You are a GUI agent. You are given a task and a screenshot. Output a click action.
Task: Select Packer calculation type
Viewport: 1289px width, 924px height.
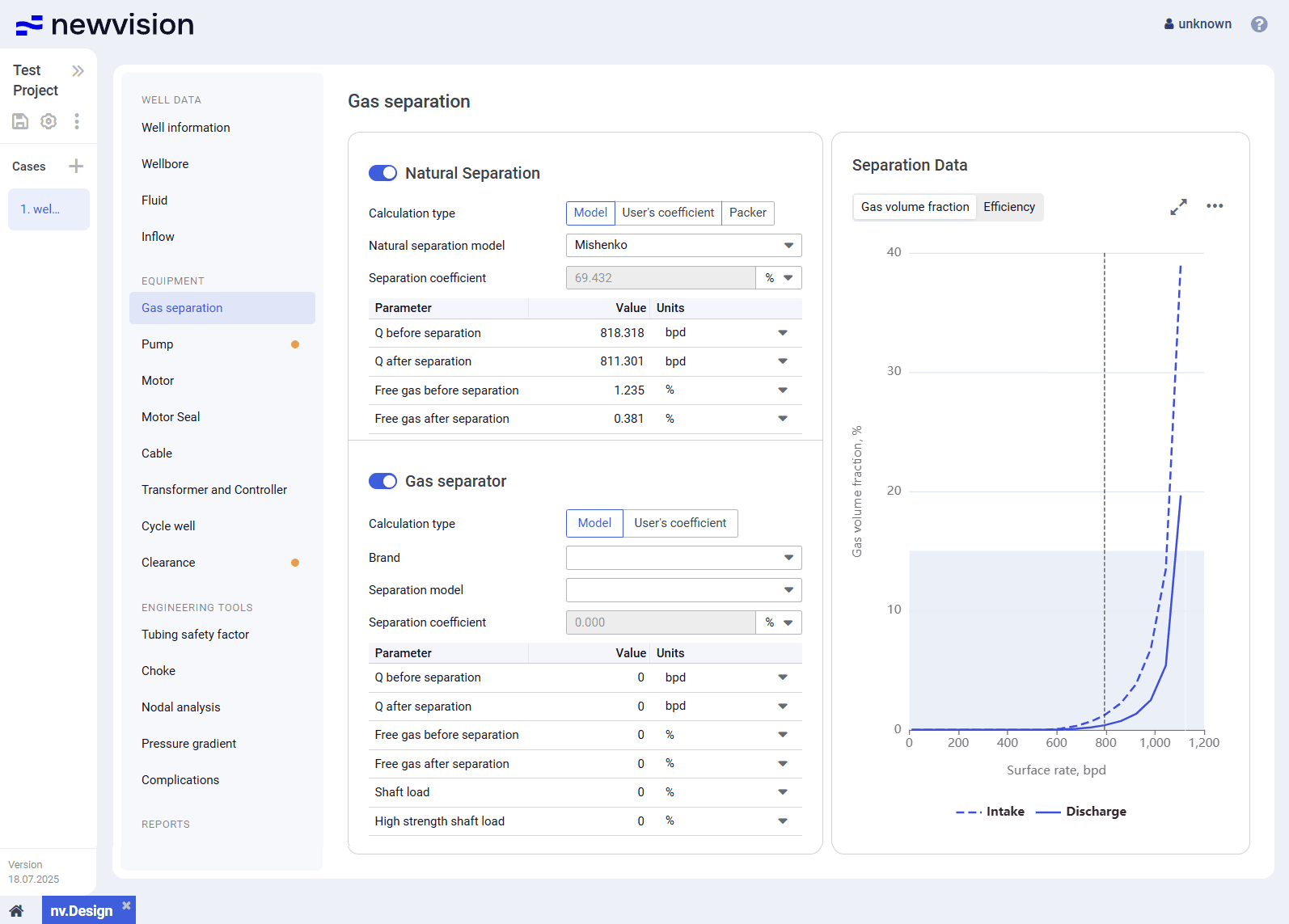click(x=747, y=213)
